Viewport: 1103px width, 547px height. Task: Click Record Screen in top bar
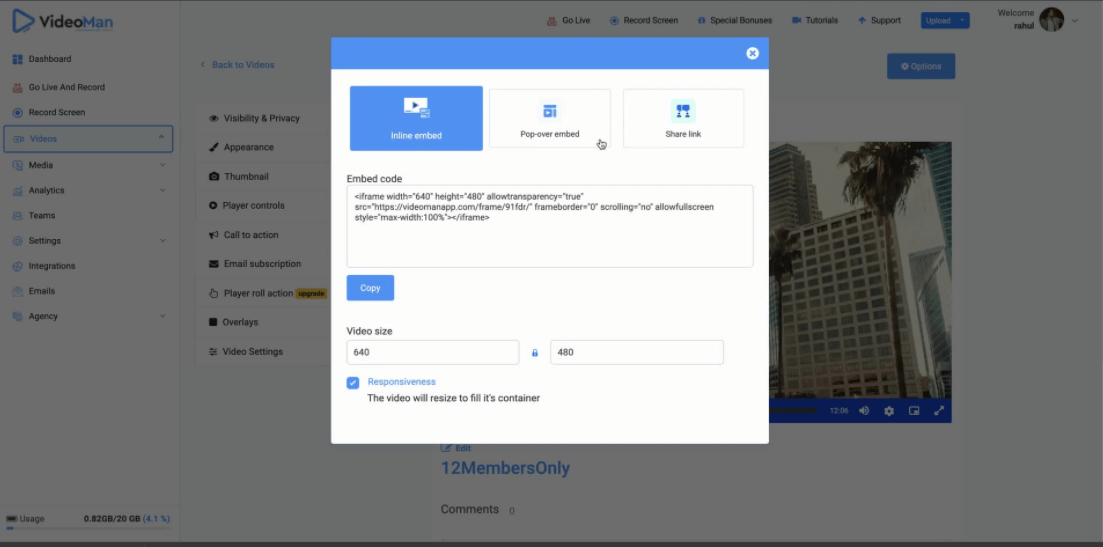pos(643,20)
